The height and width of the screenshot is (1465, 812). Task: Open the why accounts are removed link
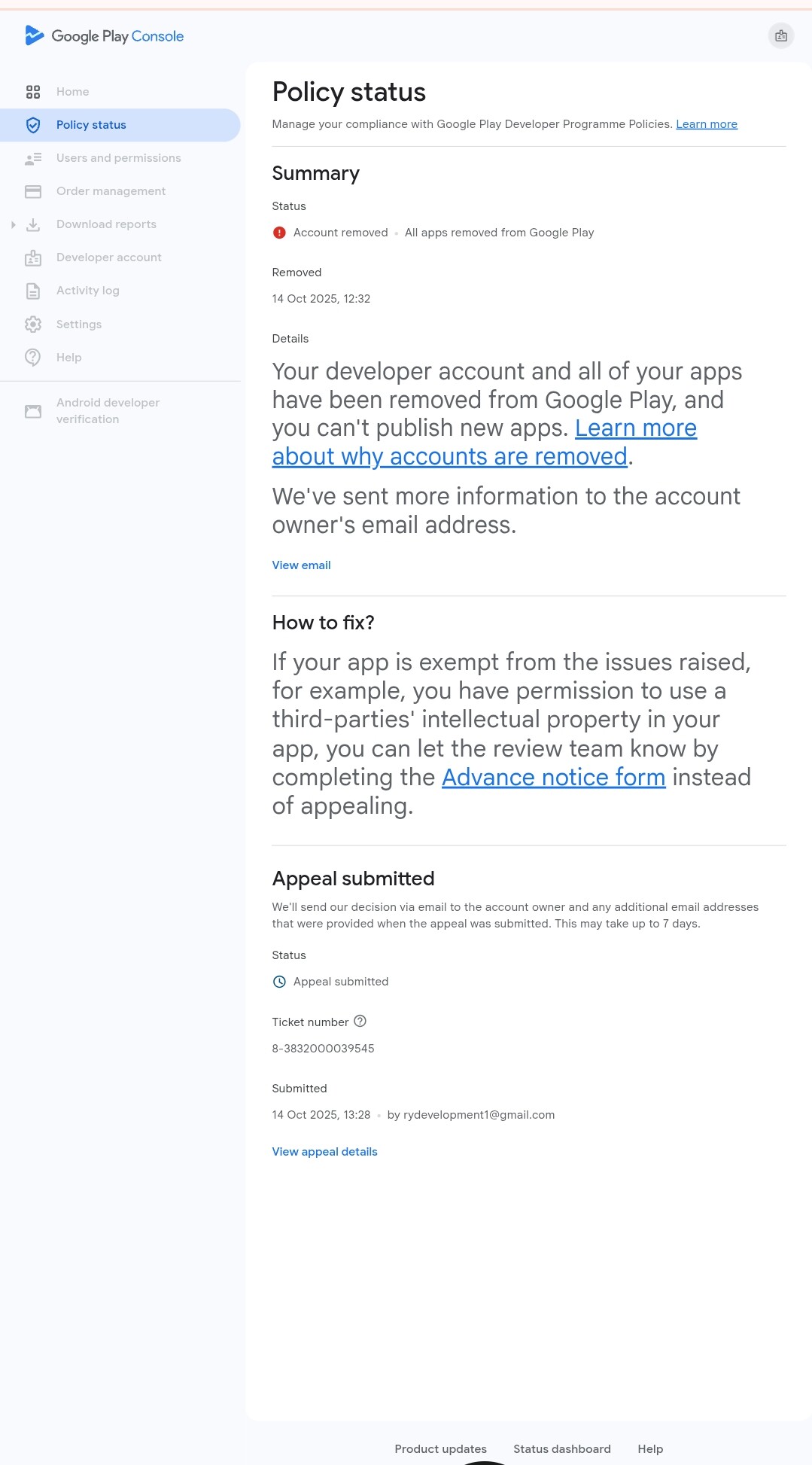click(x=449, y=456)
